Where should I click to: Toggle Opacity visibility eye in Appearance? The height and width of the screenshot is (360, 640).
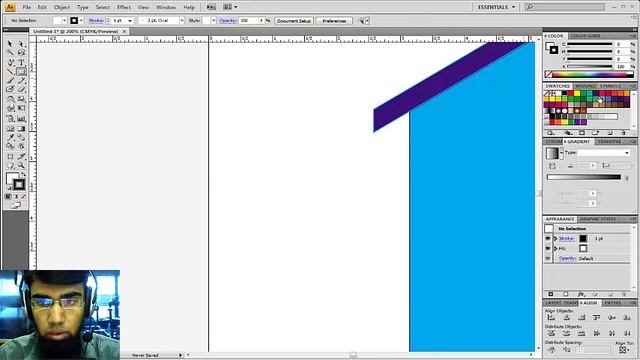(x=548, y=258)
